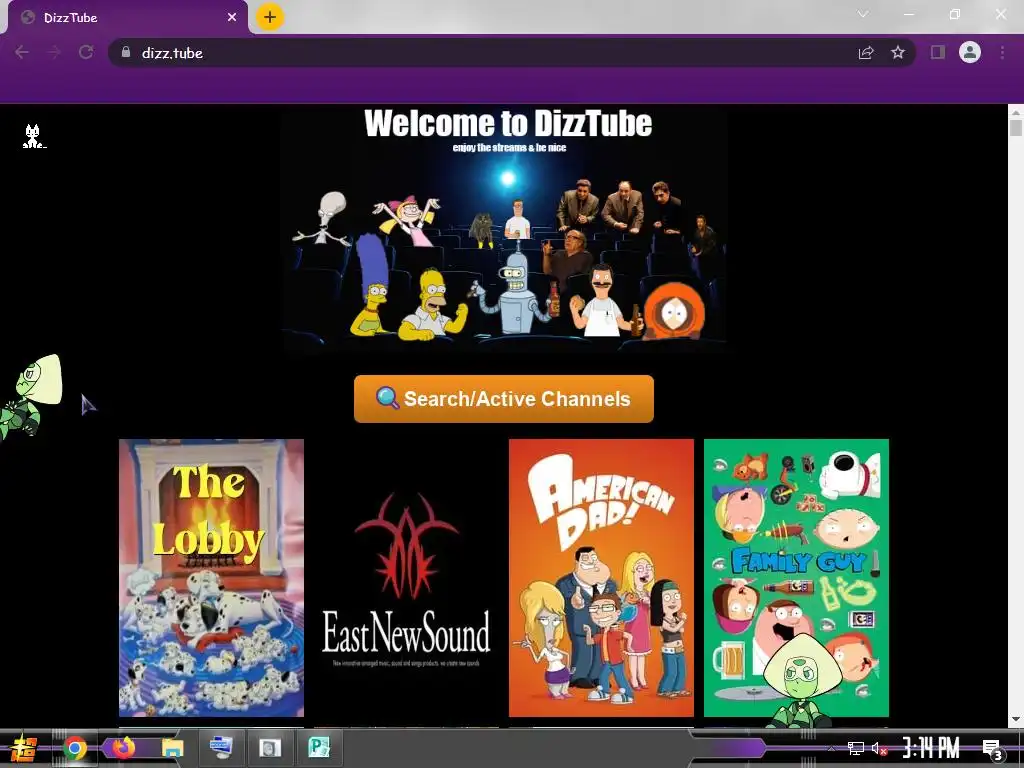Click the browser Back arrow
The width and height of the screenshot is (1024, 768).
point(22,52)
